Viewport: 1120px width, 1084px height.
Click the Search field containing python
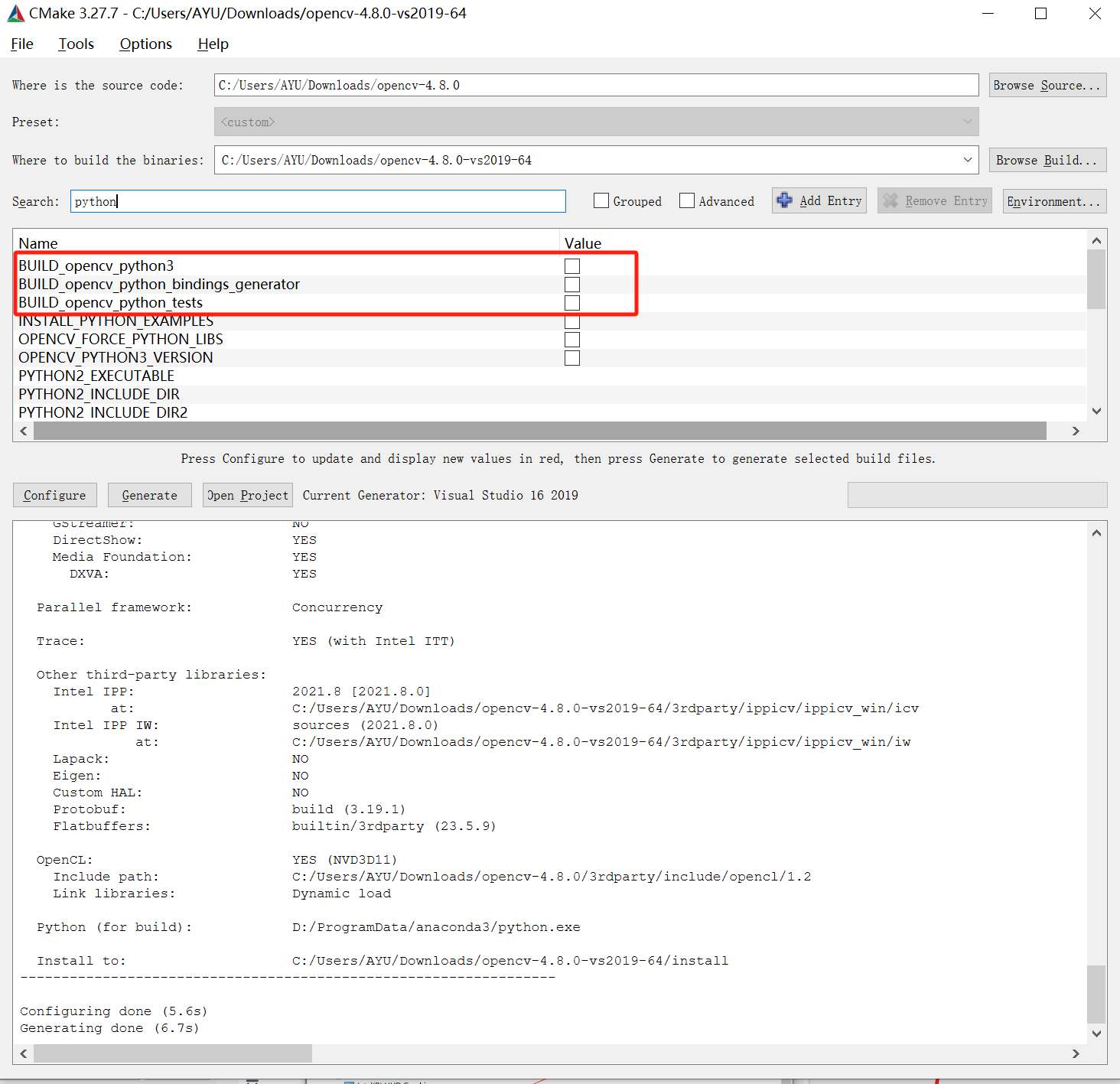pos(318,201)
